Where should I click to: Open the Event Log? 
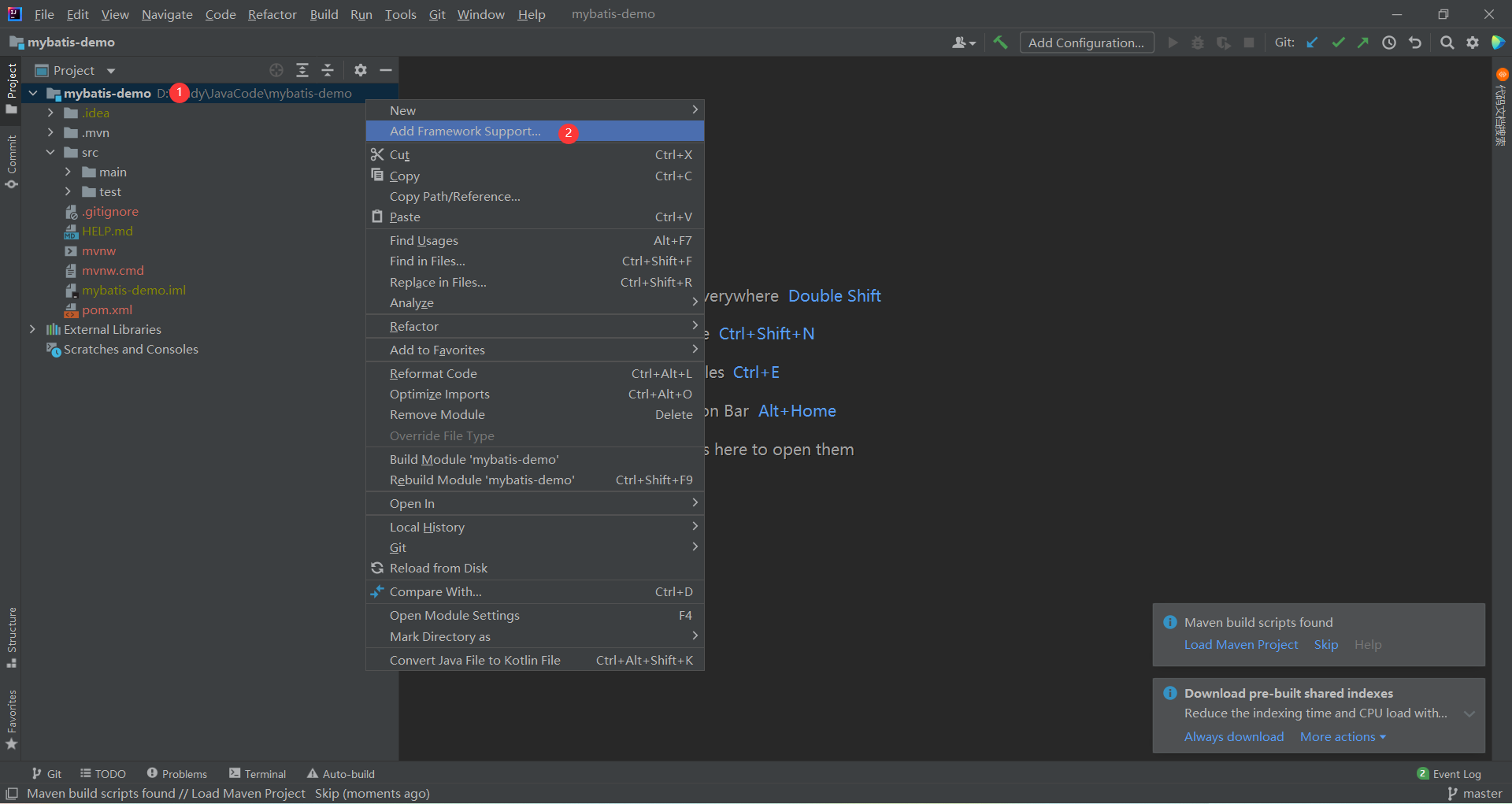(x=1449, y=774)
